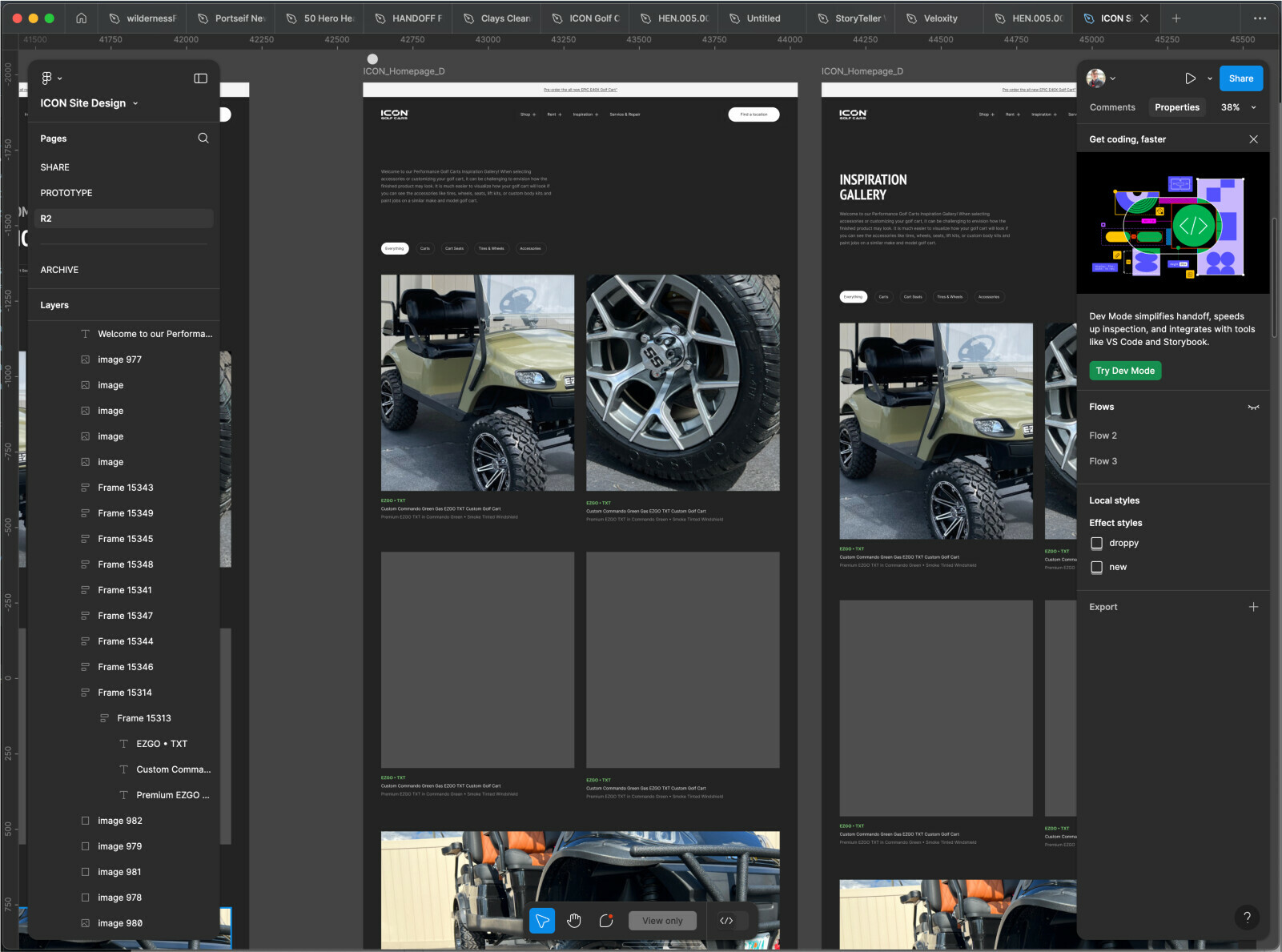Toggle Dev Mode code icon in toolbar
1282x952 pixels.
[726, 921]
